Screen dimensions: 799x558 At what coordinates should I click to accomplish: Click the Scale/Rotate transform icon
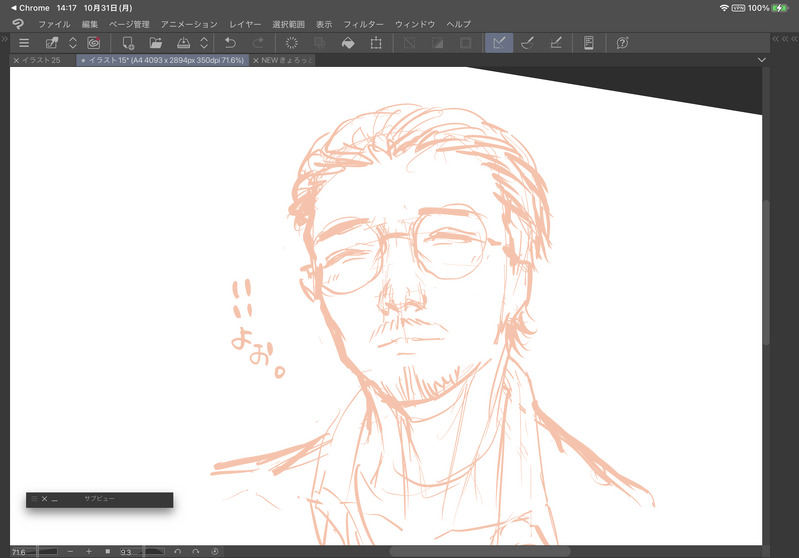376,43
